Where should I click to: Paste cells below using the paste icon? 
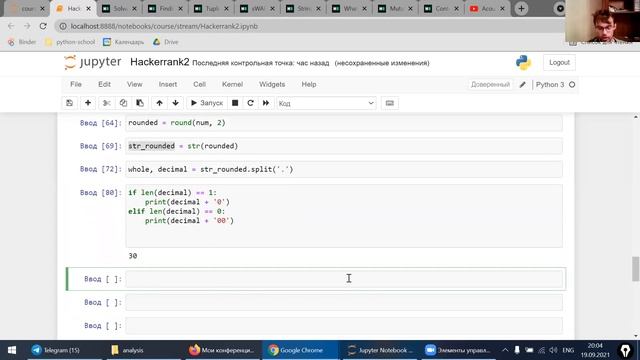point(140,103)
